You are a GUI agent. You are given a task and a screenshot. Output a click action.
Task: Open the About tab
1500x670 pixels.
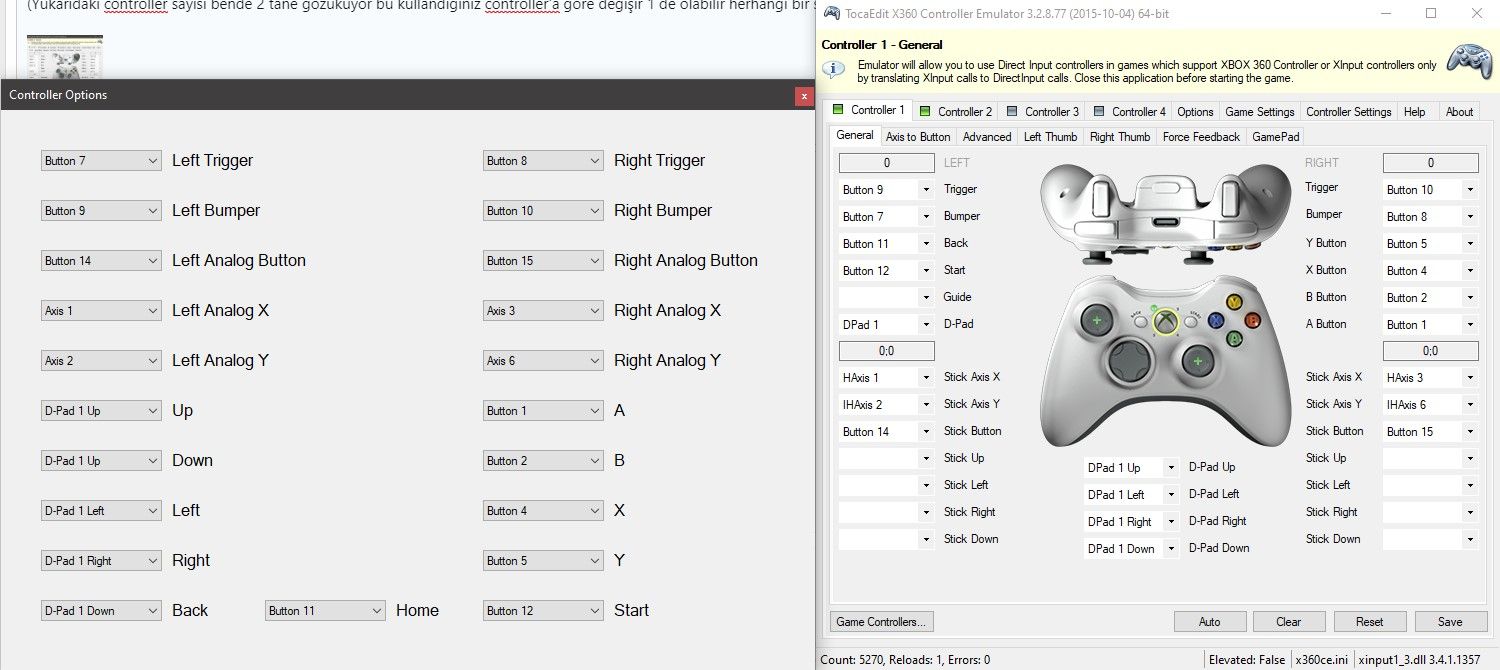[1459, 112]
